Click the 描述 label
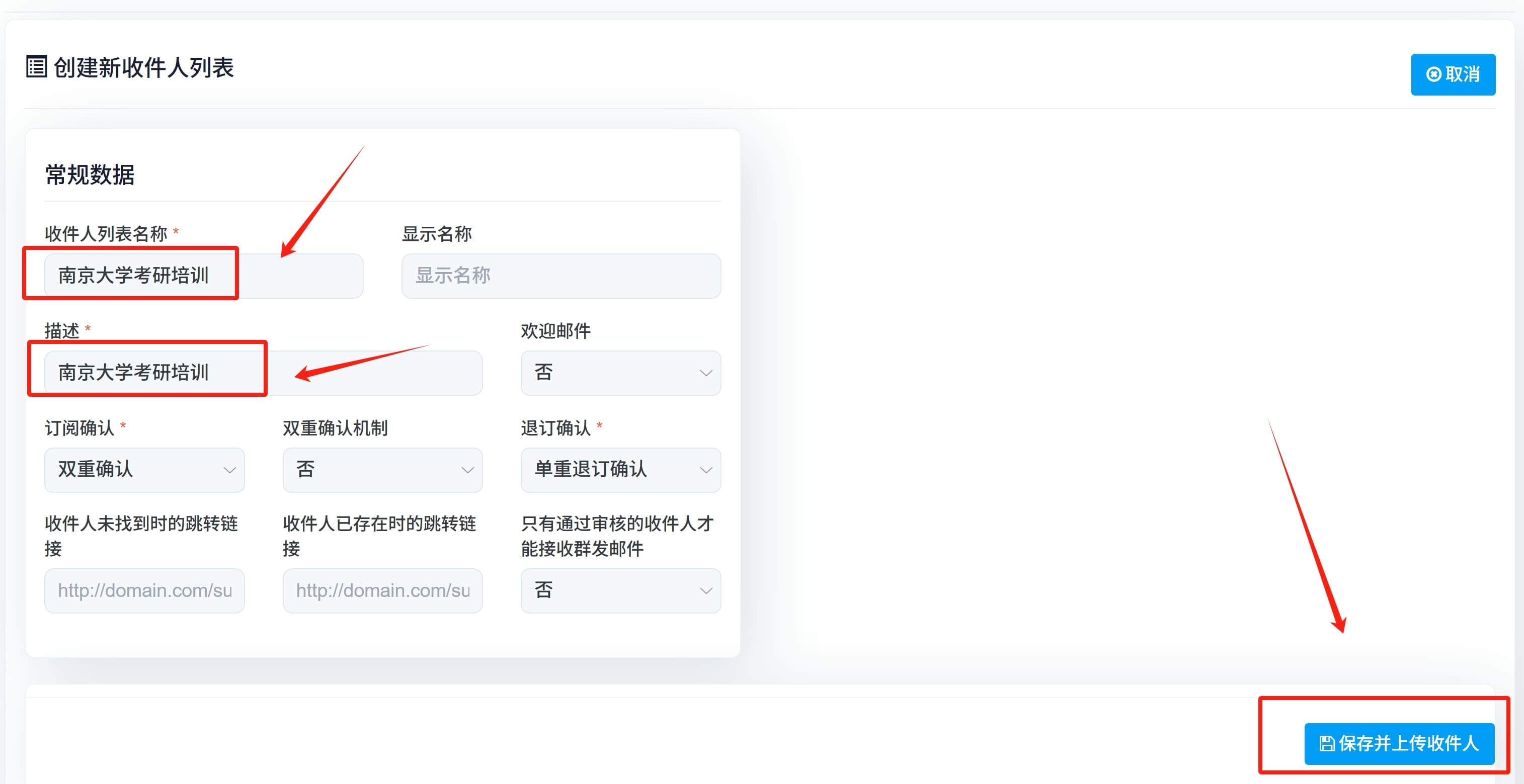Image resolution: width=1524 pixels, height=784 pixels. click(62, 330)
